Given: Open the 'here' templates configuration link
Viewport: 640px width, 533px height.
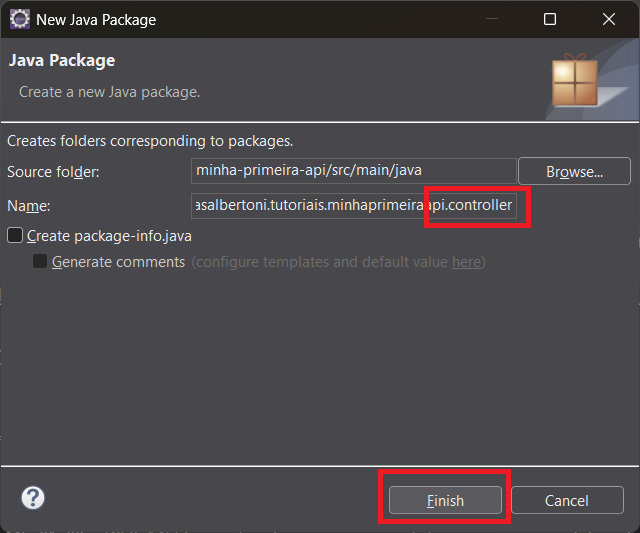Looking at the screenshot, I should point(466,262).
